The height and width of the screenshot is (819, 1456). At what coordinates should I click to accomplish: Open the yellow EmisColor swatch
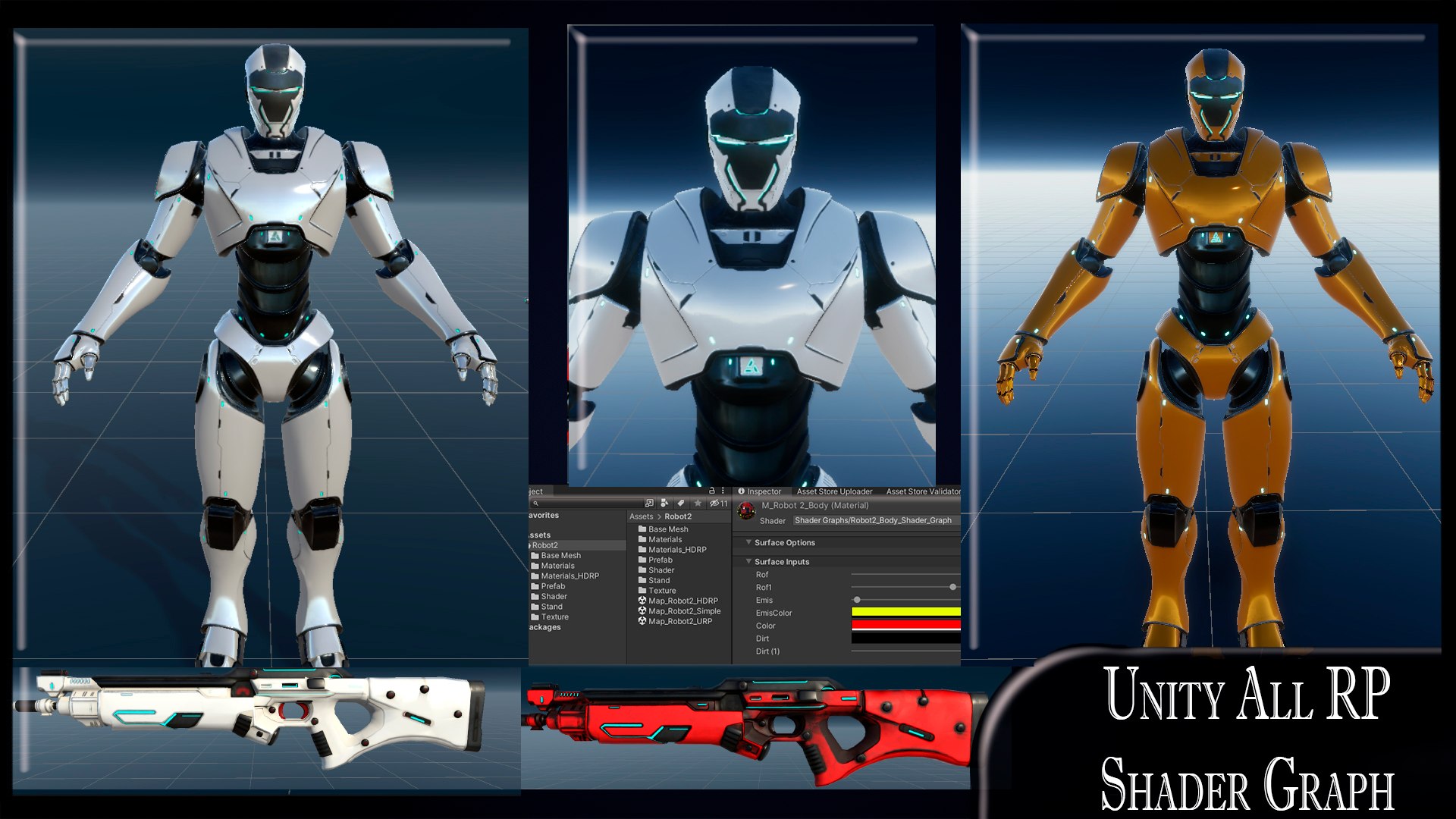point(906,613)
